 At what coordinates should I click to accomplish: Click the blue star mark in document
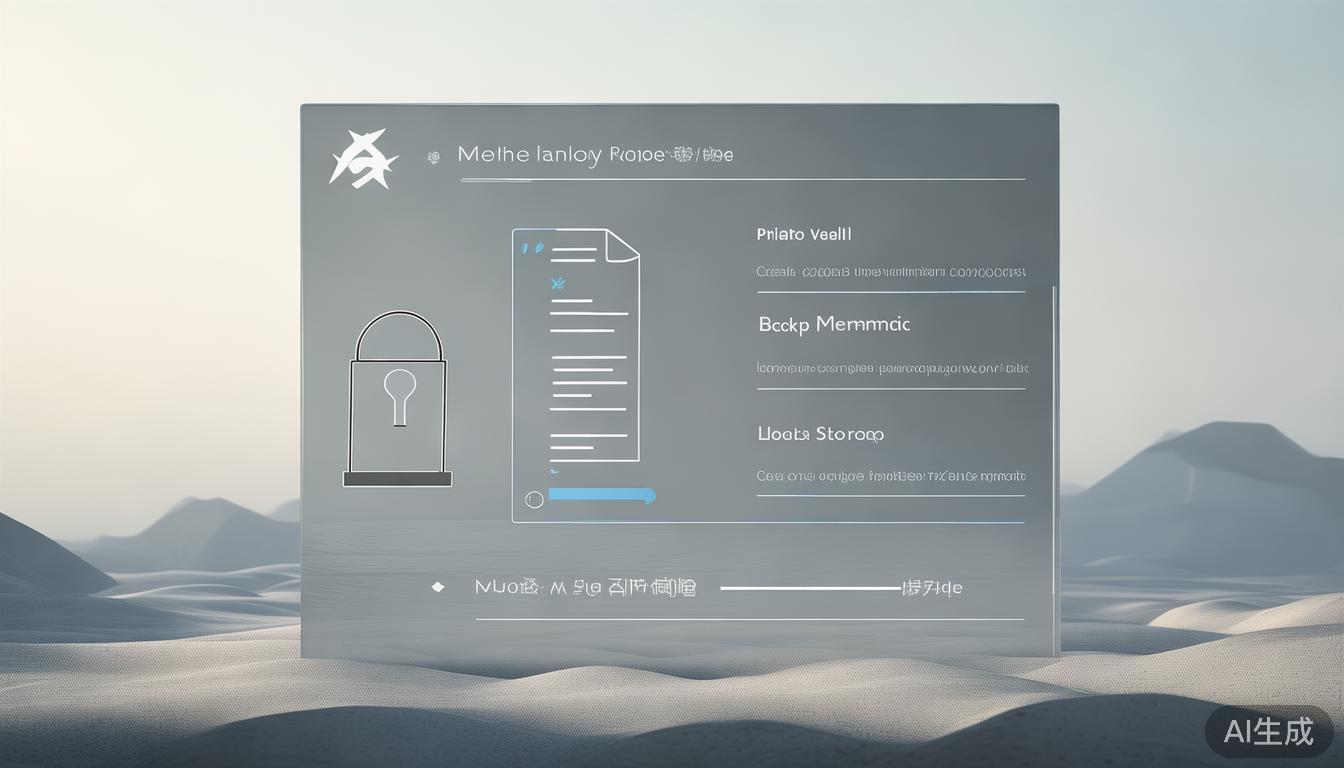[558, 284]
